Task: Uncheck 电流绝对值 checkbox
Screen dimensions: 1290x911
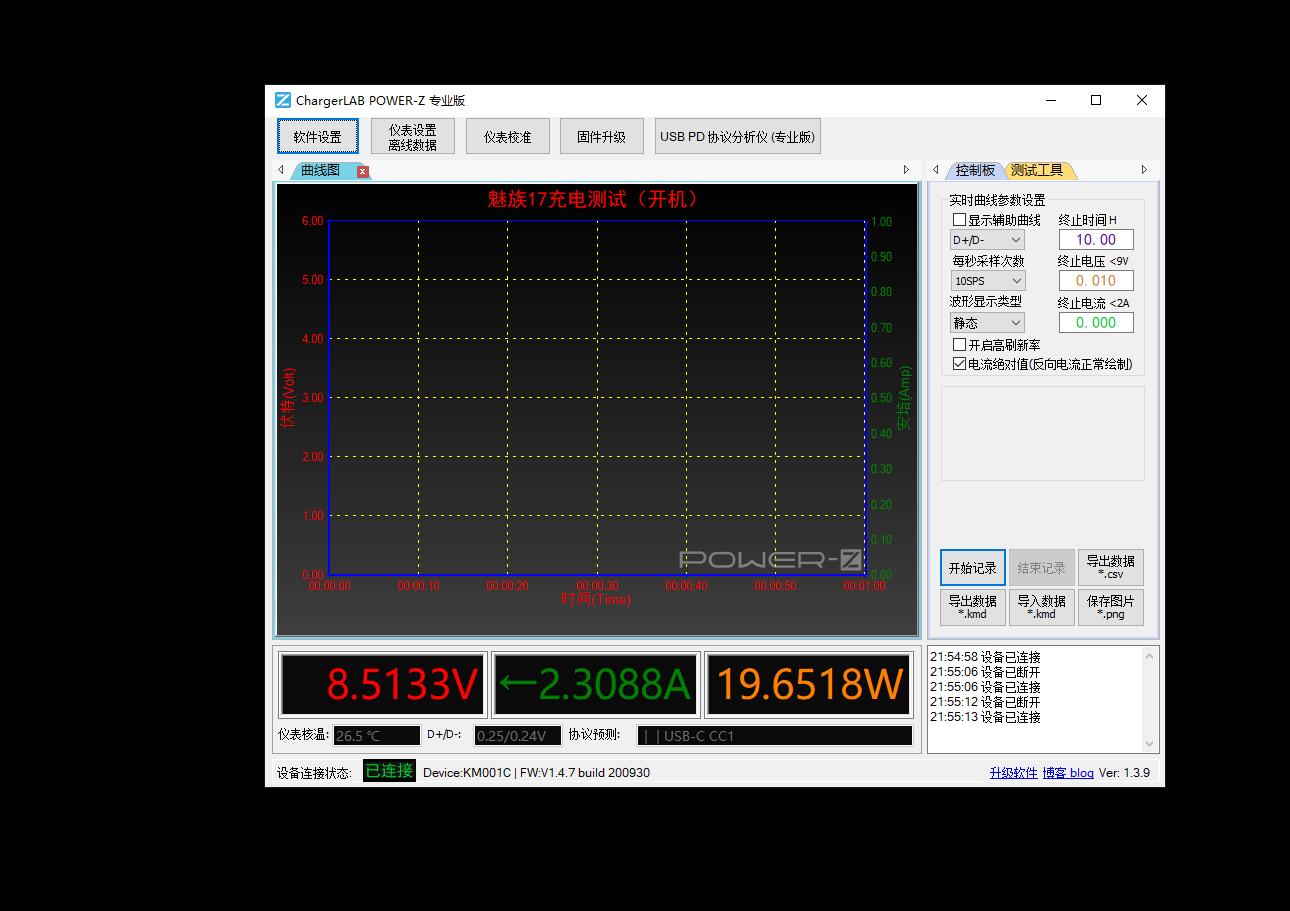Action: click(x=960, y=364)
